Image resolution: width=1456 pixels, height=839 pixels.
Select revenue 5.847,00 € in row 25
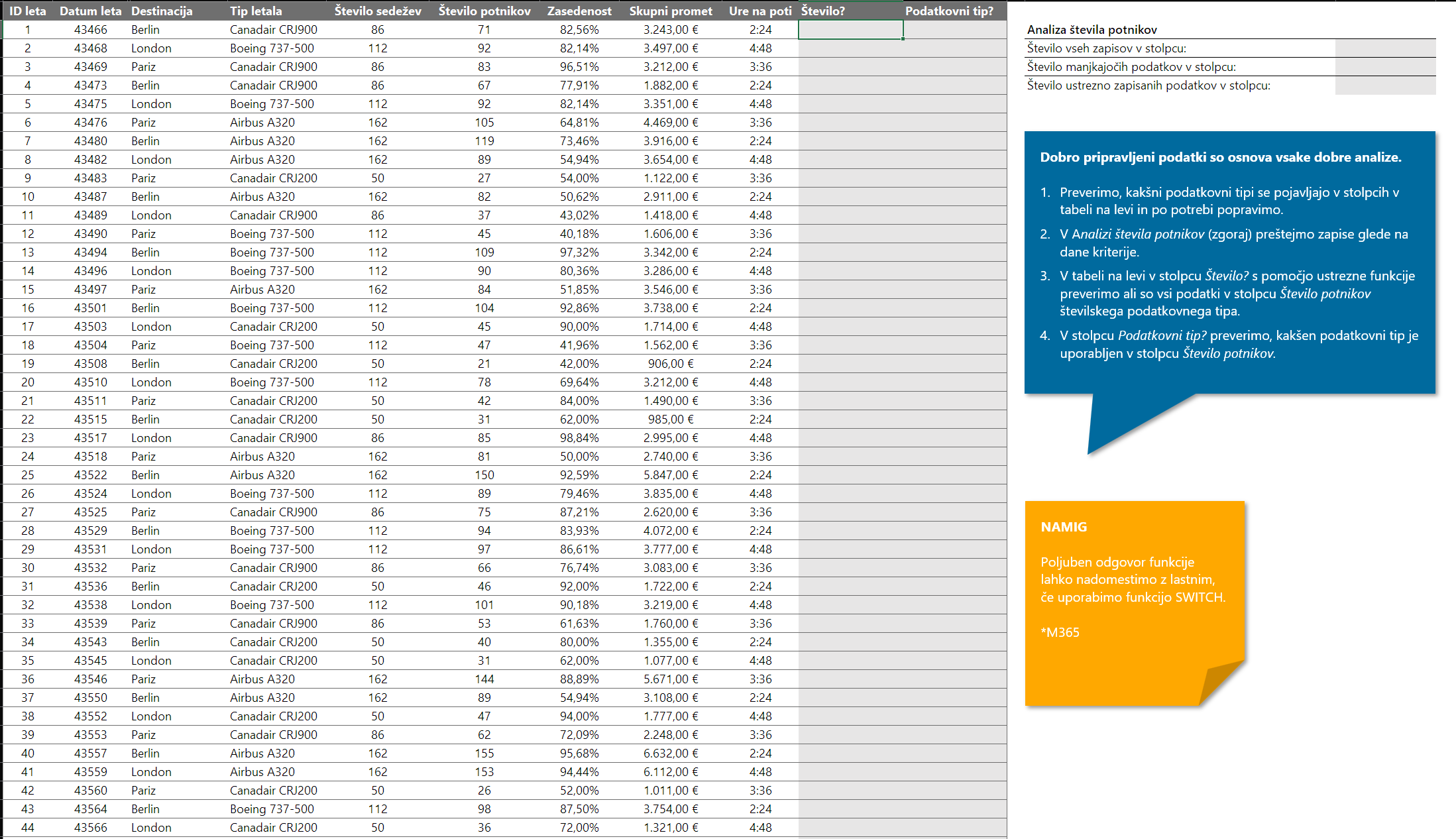pos(671,475)
